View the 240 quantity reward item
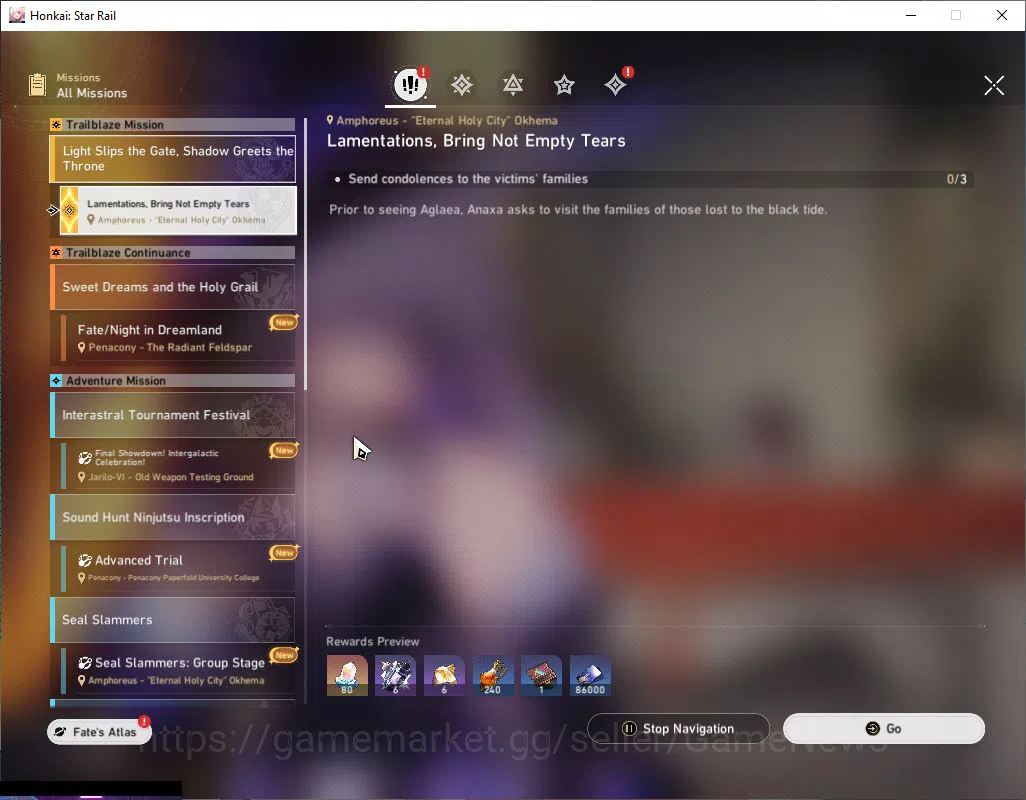The height and width of the screenshot is (800, 1026). pos(493,676)
